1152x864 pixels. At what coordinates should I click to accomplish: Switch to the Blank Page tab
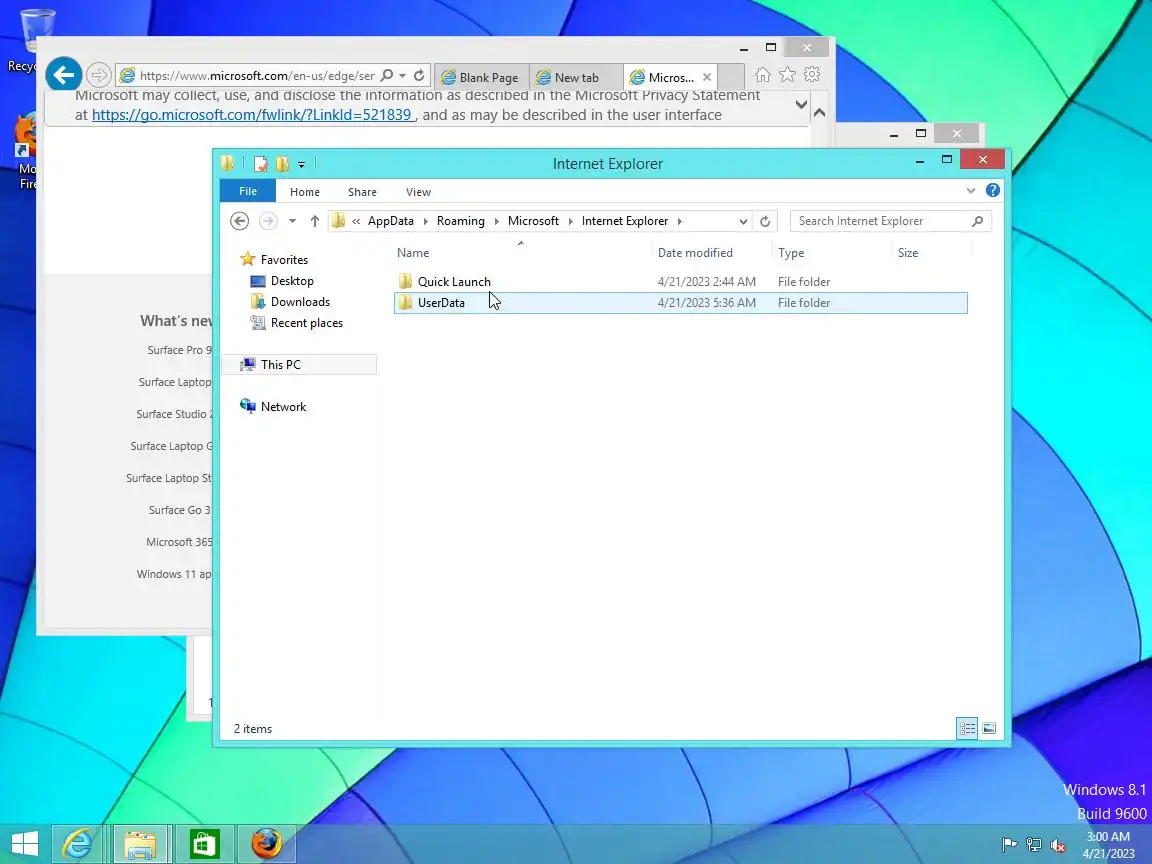[481, 77]
